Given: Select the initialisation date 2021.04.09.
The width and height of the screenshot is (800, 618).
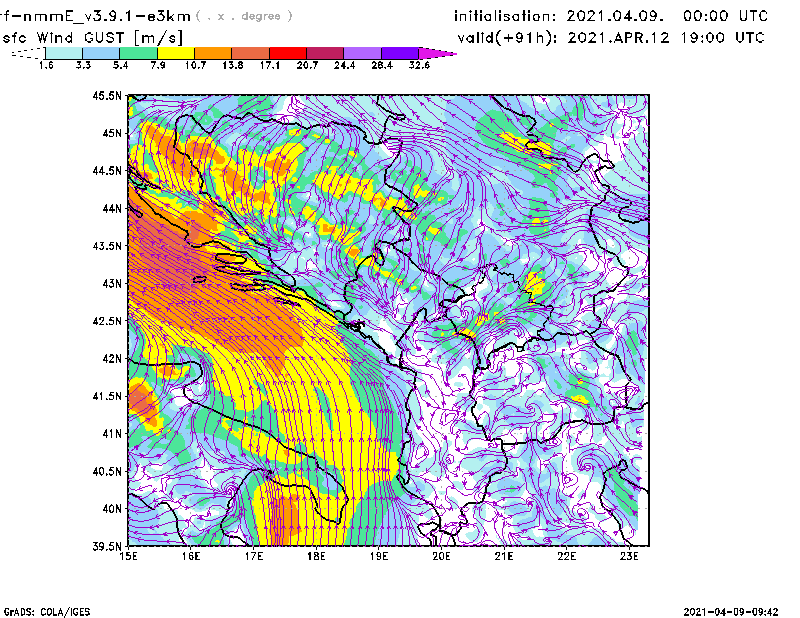Looking at the screenshot, I should [615, 16].
